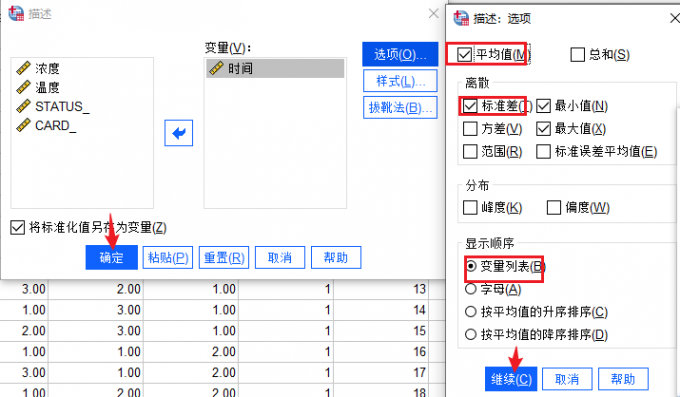Enable the 峰度 checkbox

(x=470, y=207)
